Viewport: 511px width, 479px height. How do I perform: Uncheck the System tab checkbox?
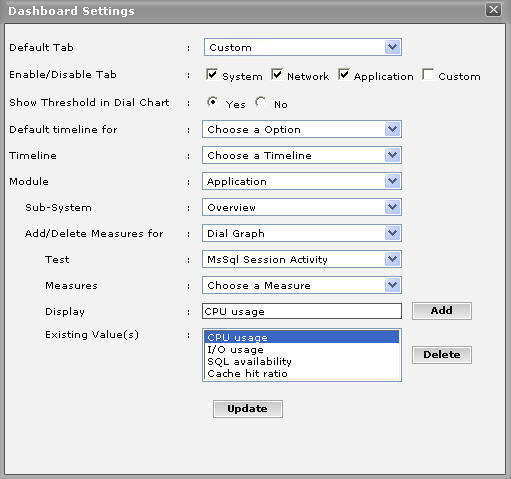click(212, 74)
